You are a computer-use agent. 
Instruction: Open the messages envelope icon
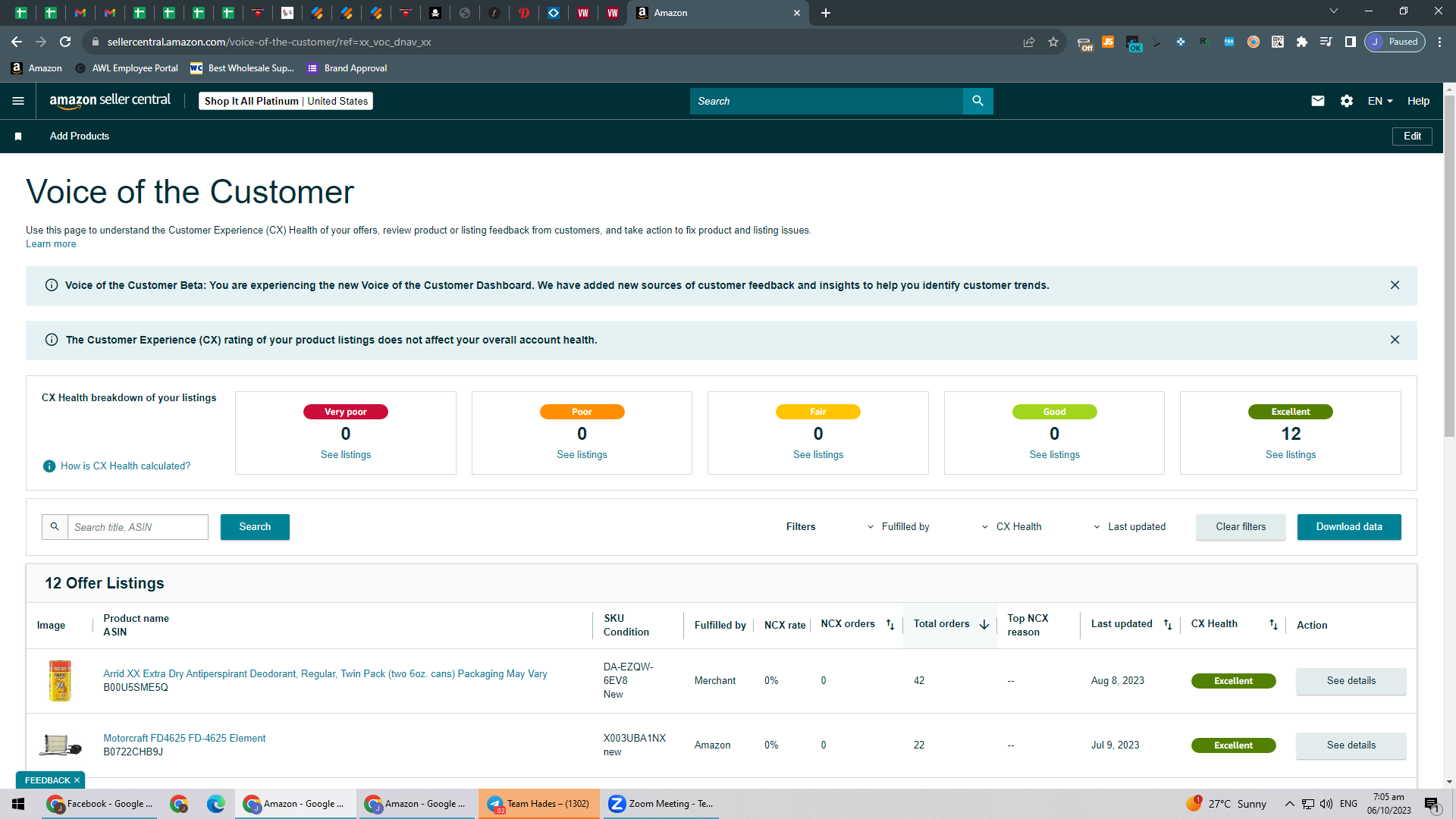coord(1318,101)
